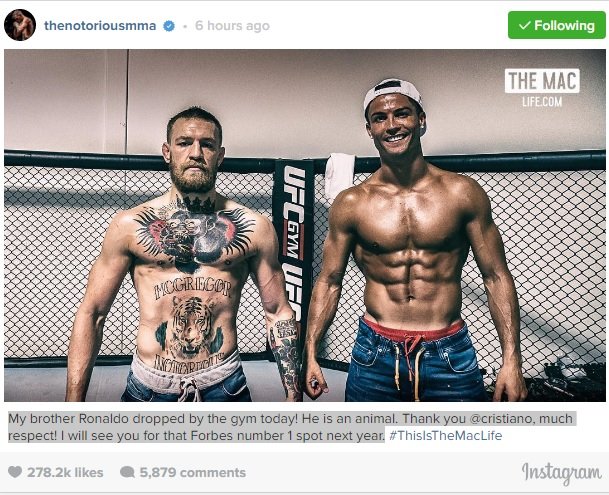Click the vertical UFC GYM banner
The image size is (609, 495).
293,249
